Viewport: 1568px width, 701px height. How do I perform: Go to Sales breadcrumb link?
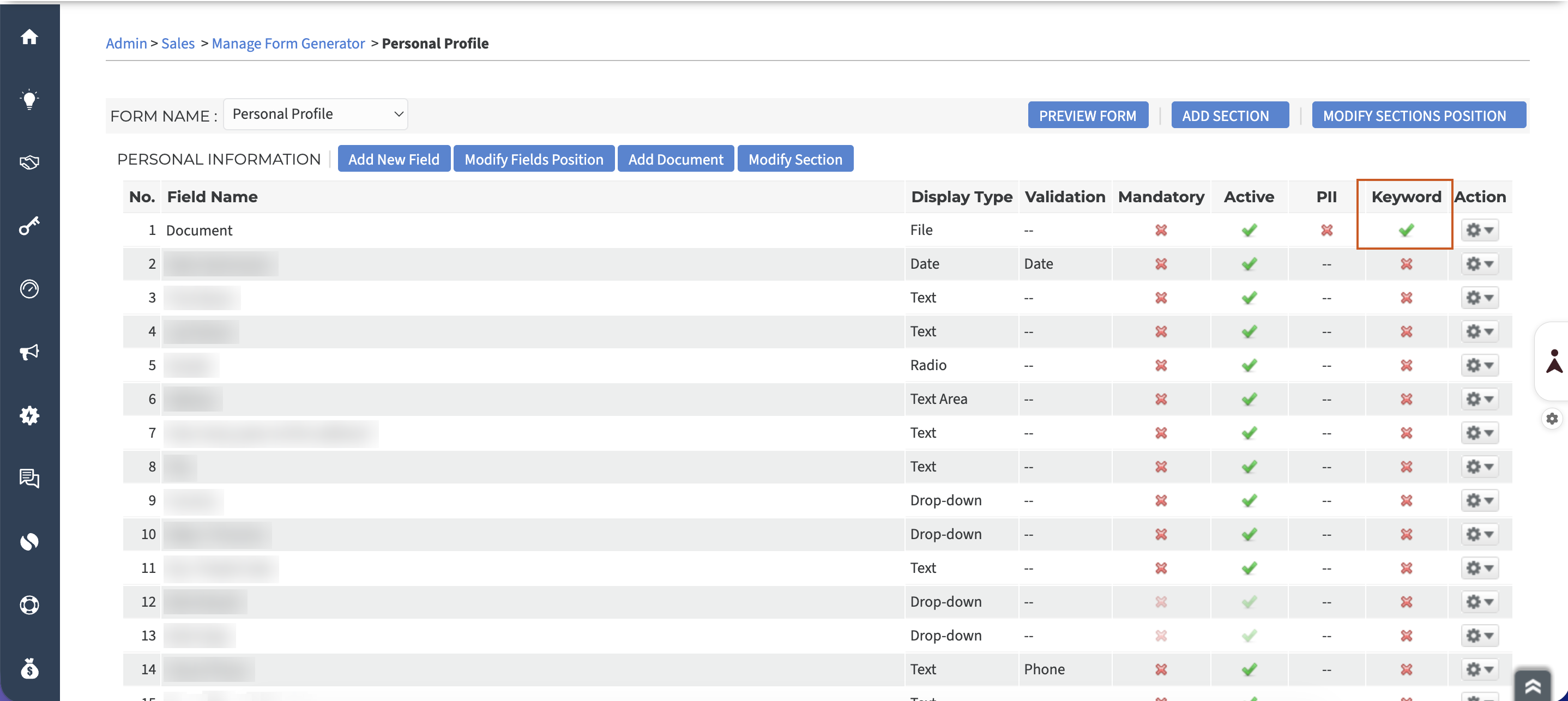click(178, 43)
